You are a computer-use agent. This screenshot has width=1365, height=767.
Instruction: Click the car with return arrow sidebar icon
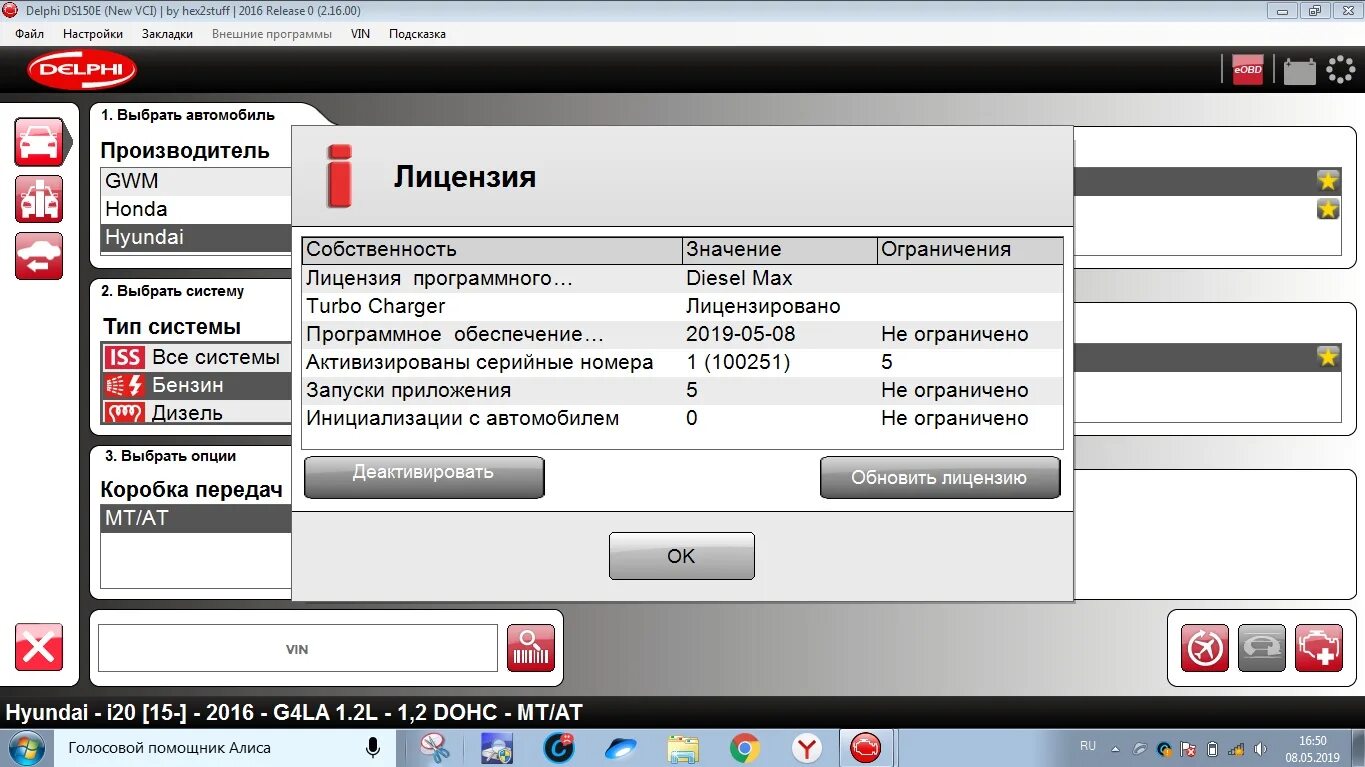tap(39, 256)
